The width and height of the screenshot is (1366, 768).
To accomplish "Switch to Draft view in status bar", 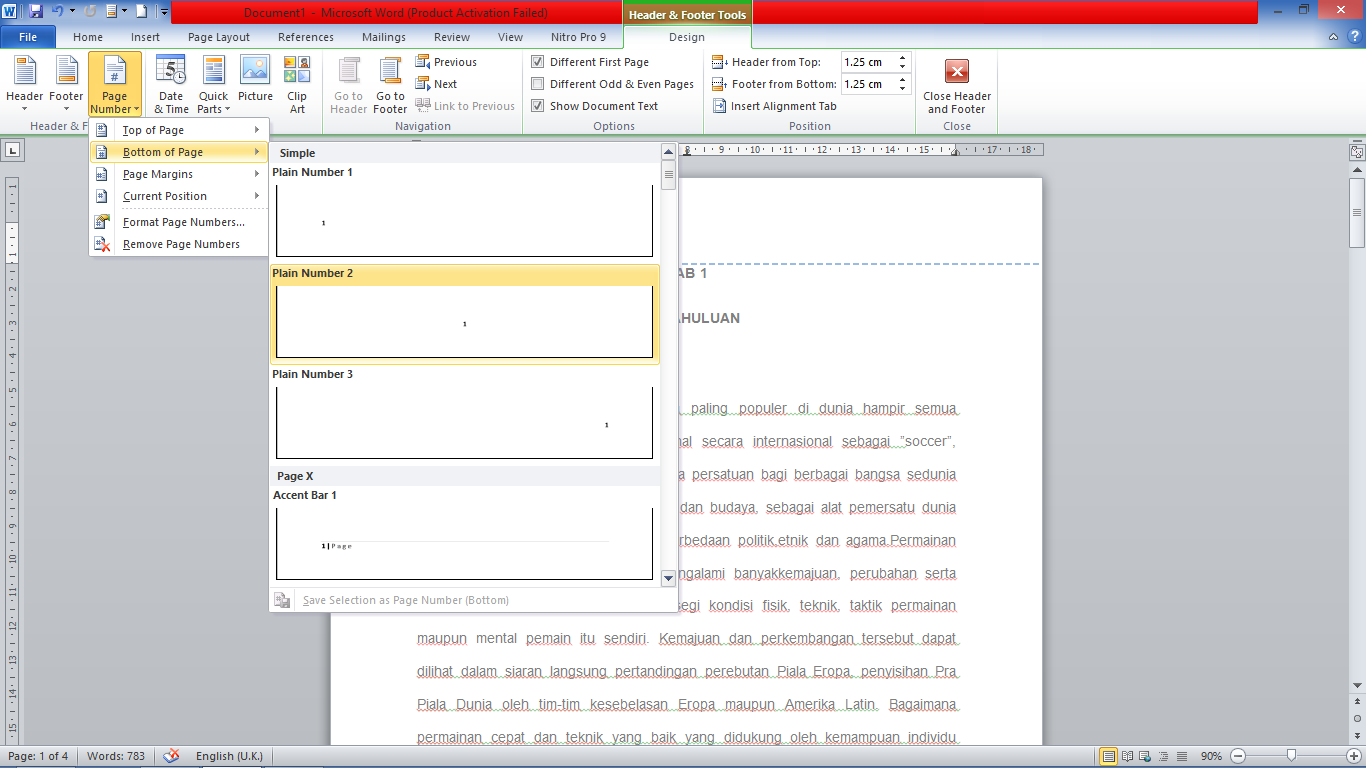I will tap(1181, 756).
